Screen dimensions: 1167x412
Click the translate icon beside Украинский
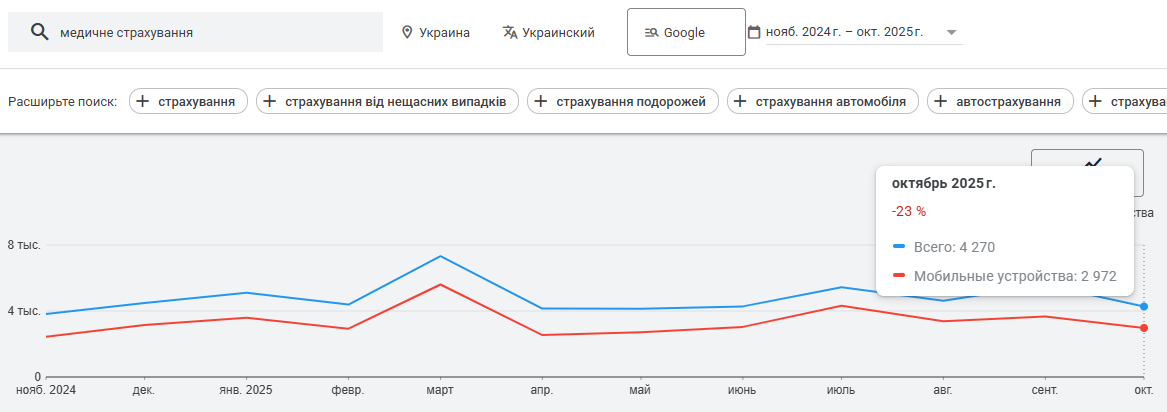(510, 32)
